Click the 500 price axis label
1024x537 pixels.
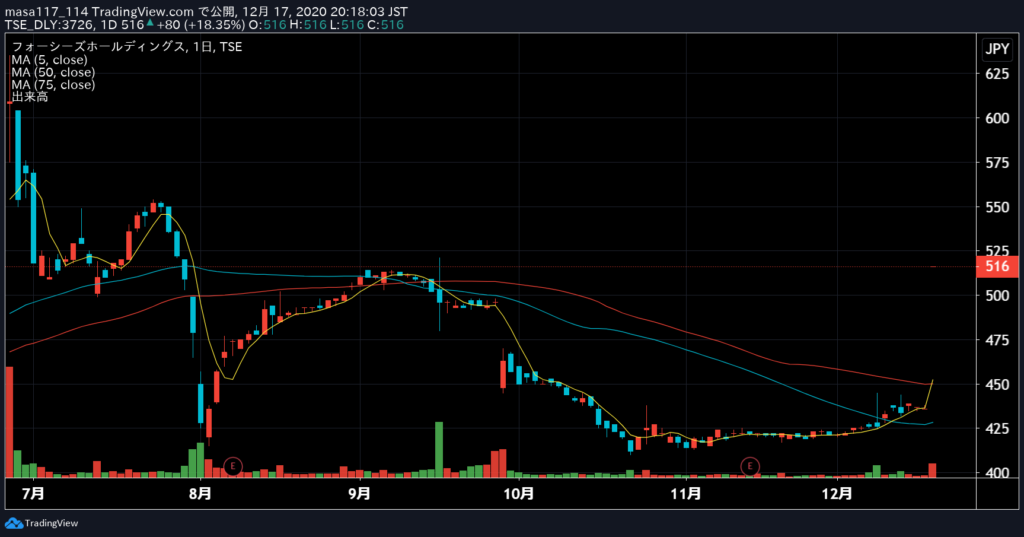(997, 295)
